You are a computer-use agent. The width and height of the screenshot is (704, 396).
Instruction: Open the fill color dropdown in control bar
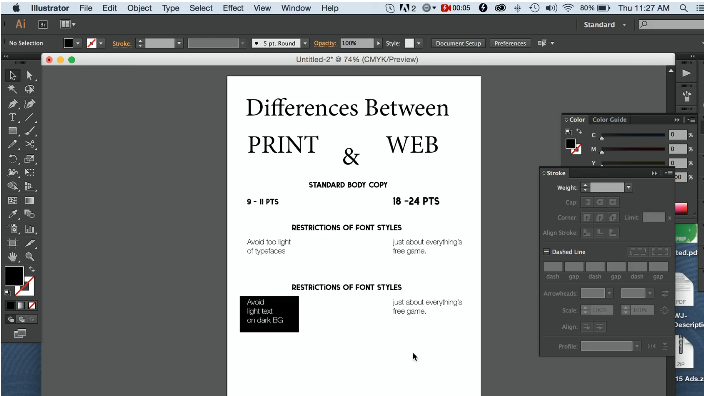78,44
